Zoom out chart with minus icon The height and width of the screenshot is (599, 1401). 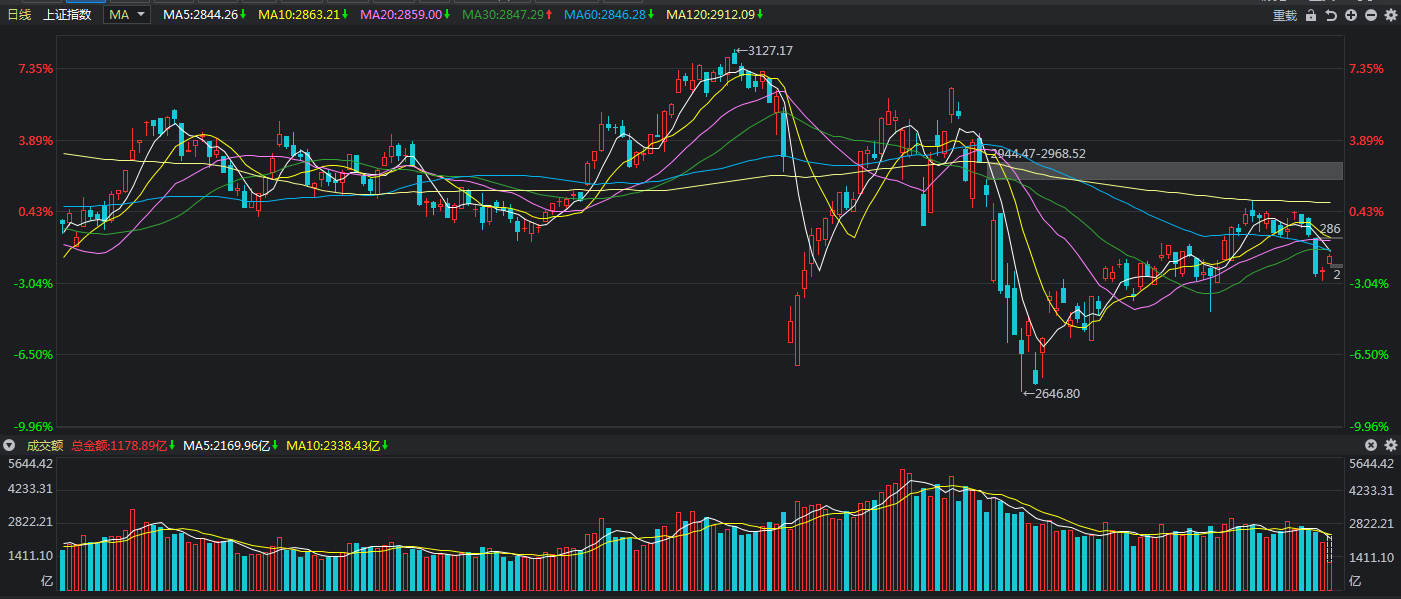pos(1371,15)
